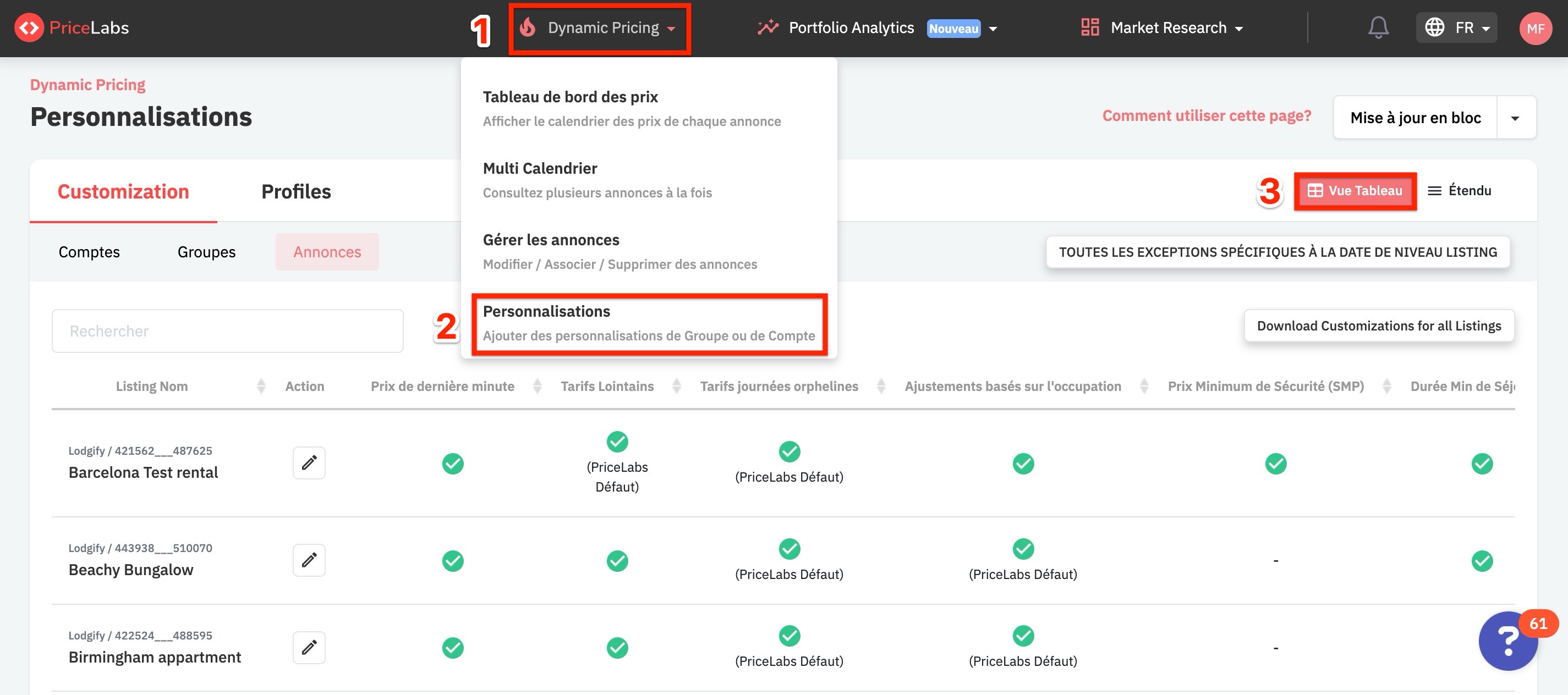The height and width of the screenshot is (695, 1568).
Task: Click Comment utiliser cette page link
Action: coord(1207,115)
